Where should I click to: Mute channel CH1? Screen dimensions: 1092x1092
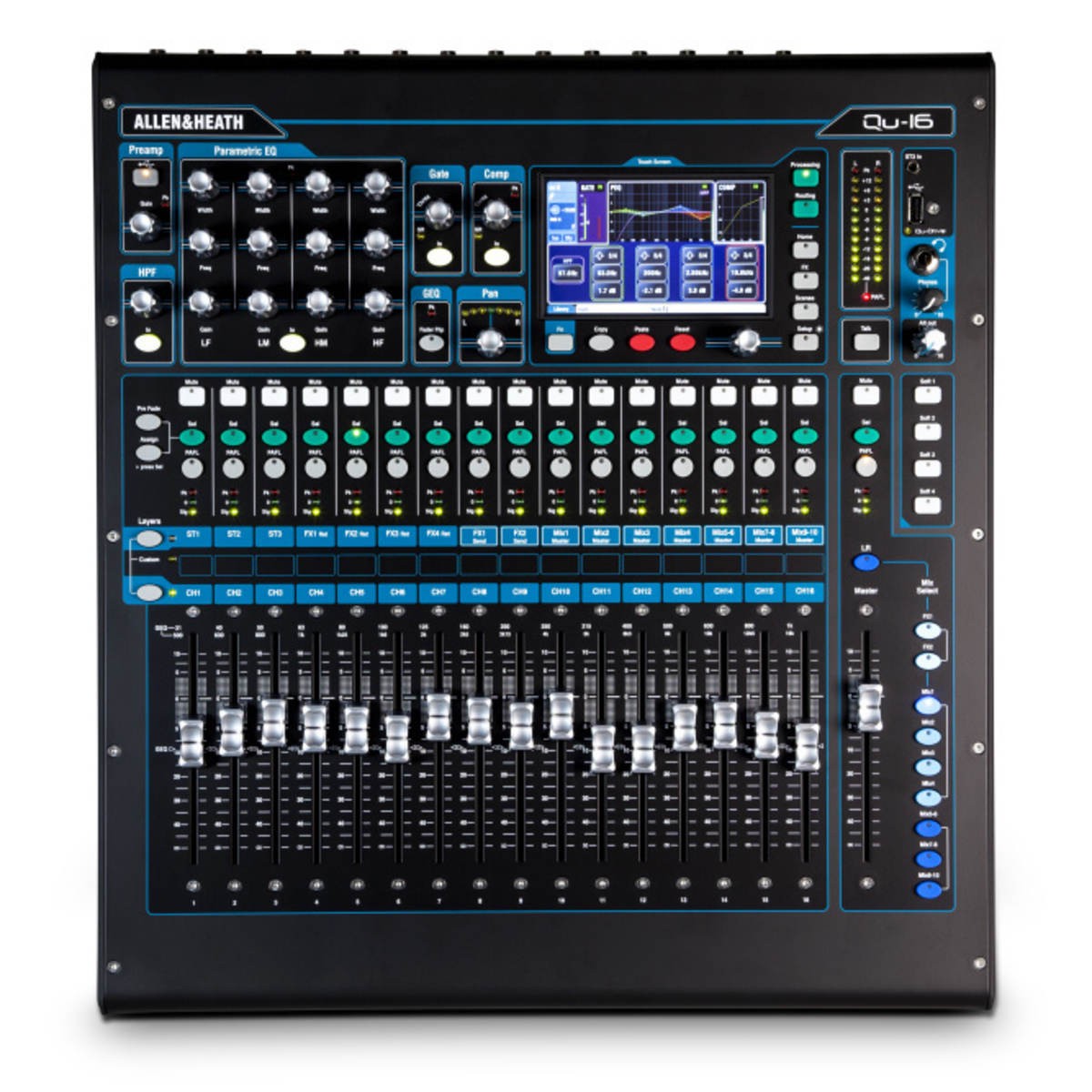click(x=192, y=396)
